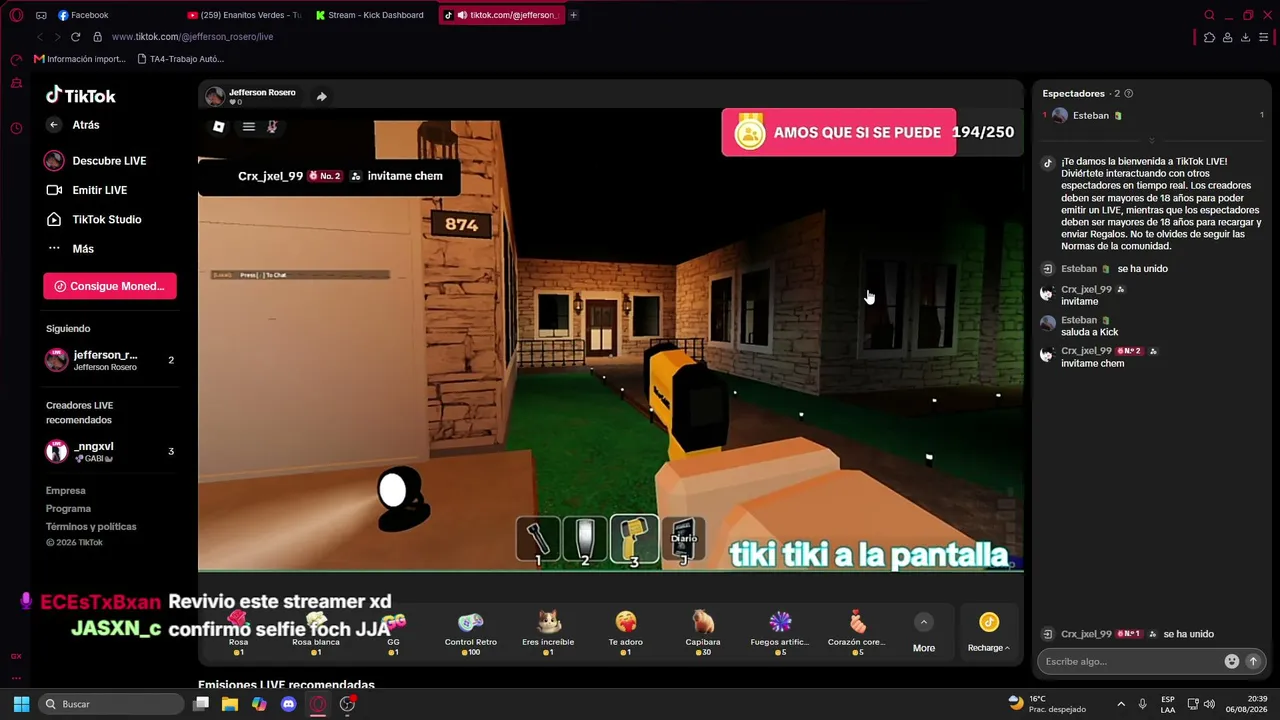Open the Programa footer link
Viewport: 1280px width, 720px height.
click(x=68, y=509)
